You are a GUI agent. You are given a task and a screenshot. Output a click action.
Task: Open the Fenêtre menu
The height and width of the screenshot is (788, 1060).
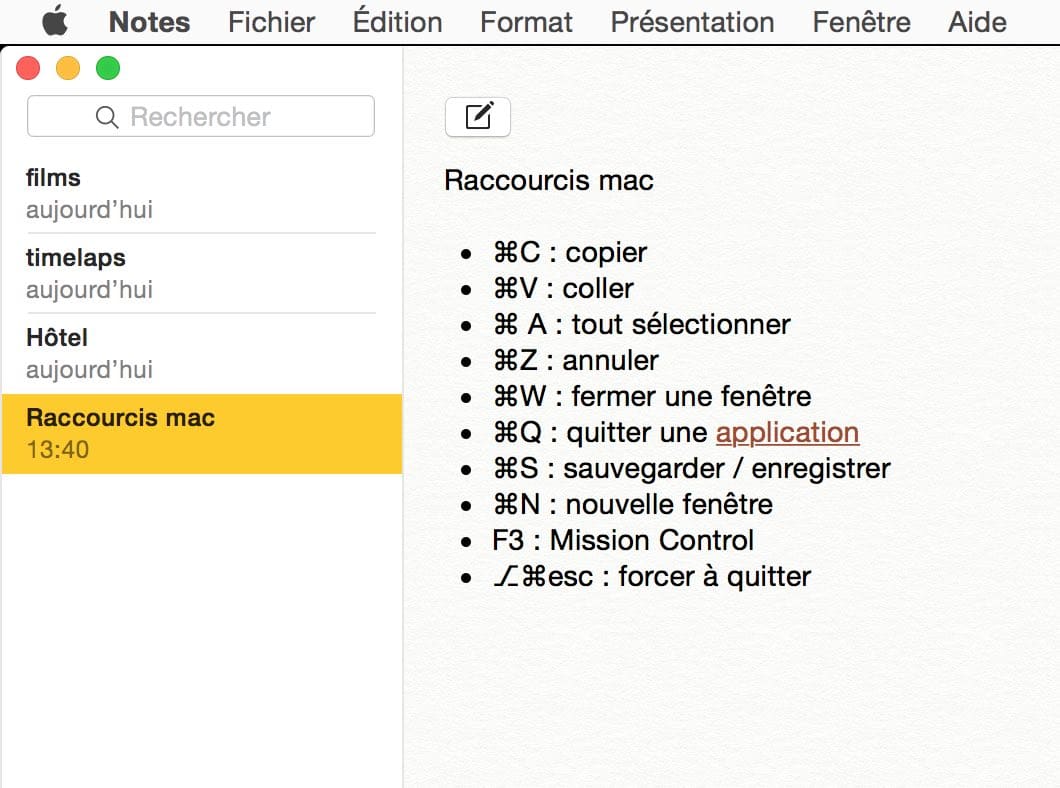click(x=861, y=22)
